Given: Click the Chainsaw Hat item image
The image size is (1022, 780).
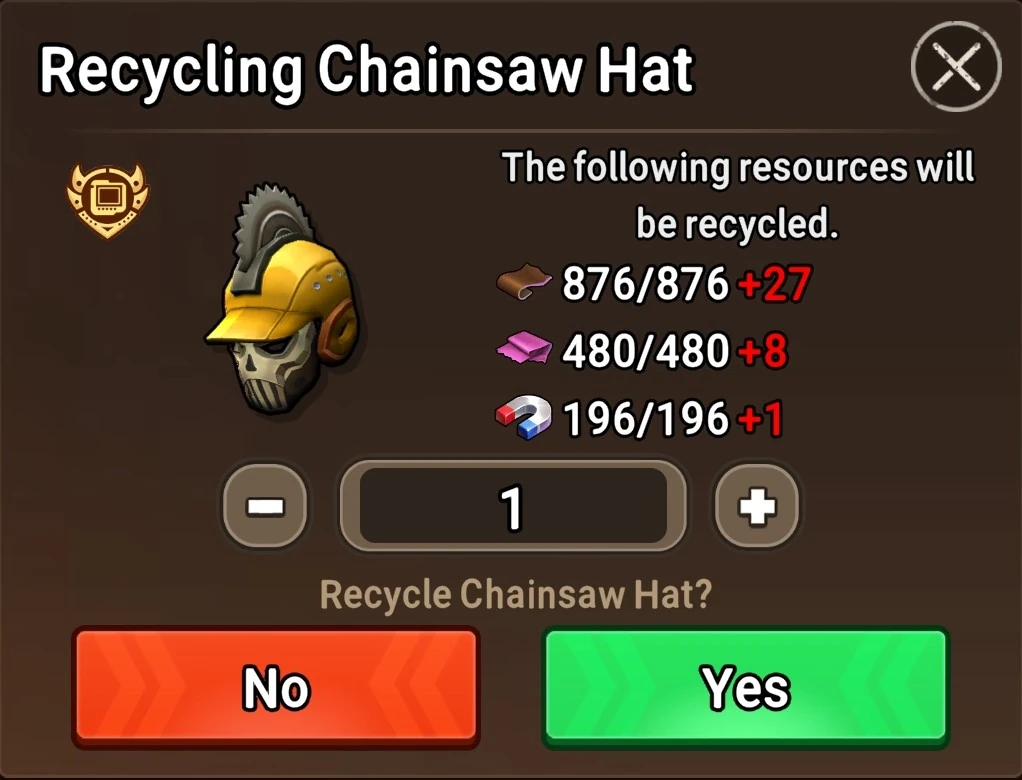Looking at the screenshot, I should click(x=284, y=302).
